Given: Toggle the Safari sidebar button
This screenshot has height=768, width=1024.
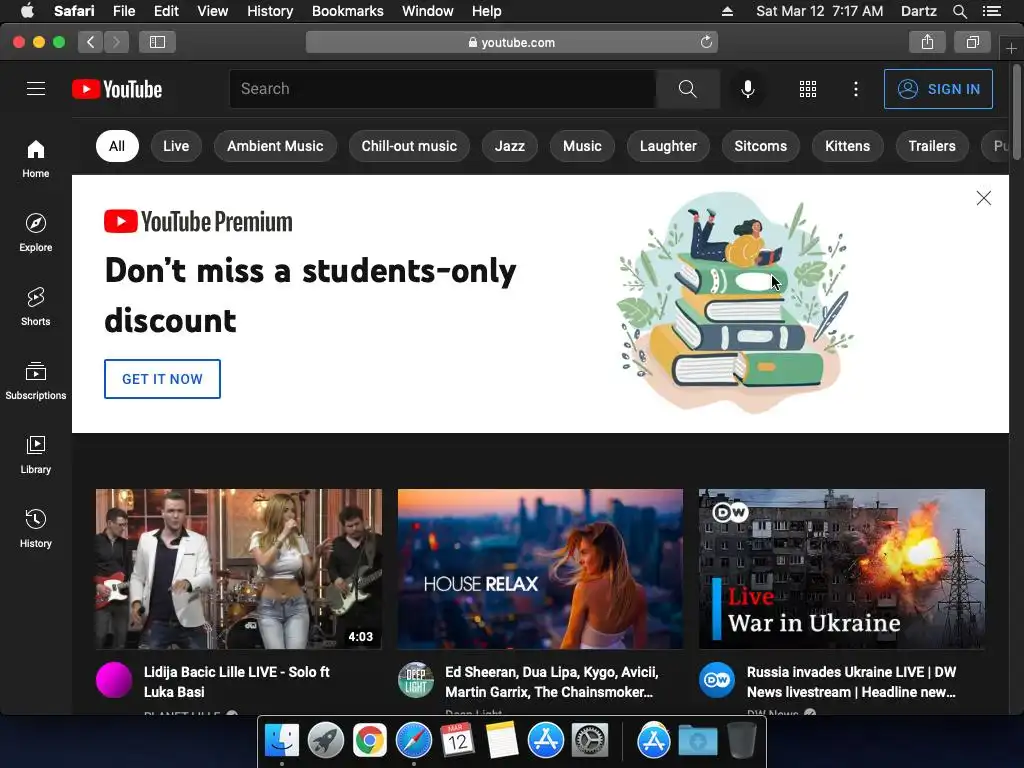Looking at the screenshot, I should coord(157,42).
